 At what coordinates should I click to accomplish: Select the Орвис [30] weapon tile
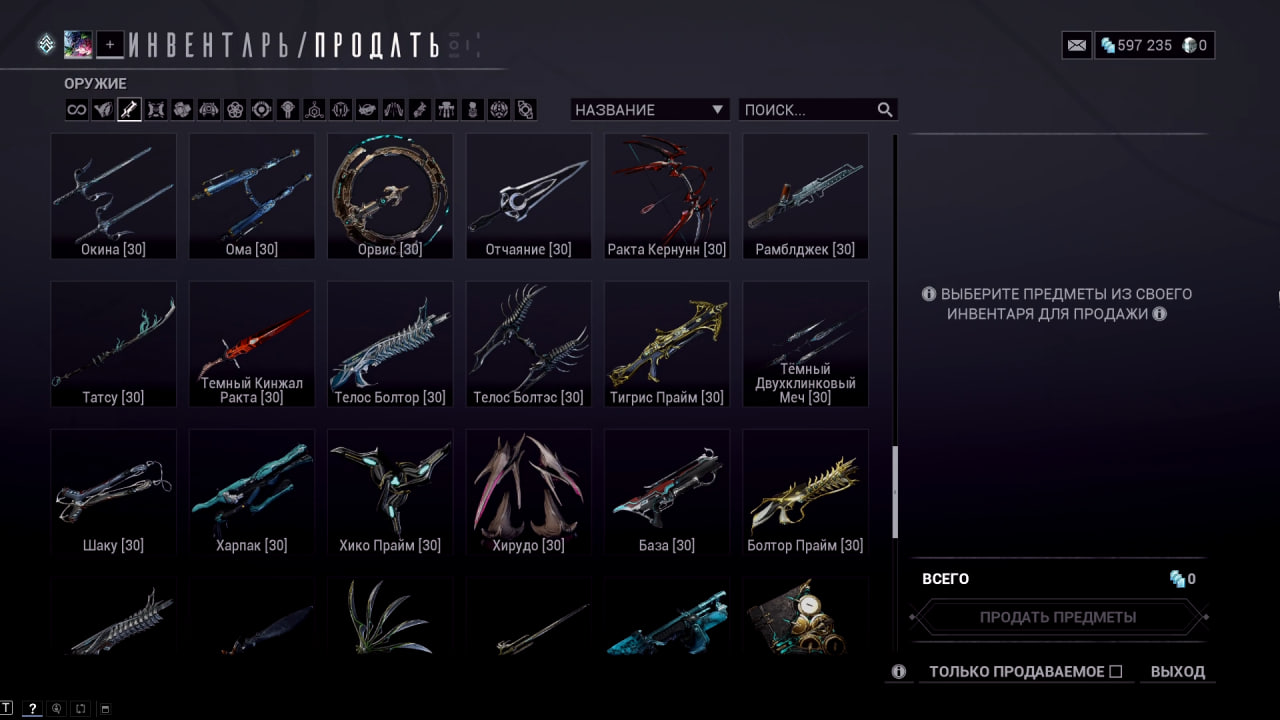point(390,196)
